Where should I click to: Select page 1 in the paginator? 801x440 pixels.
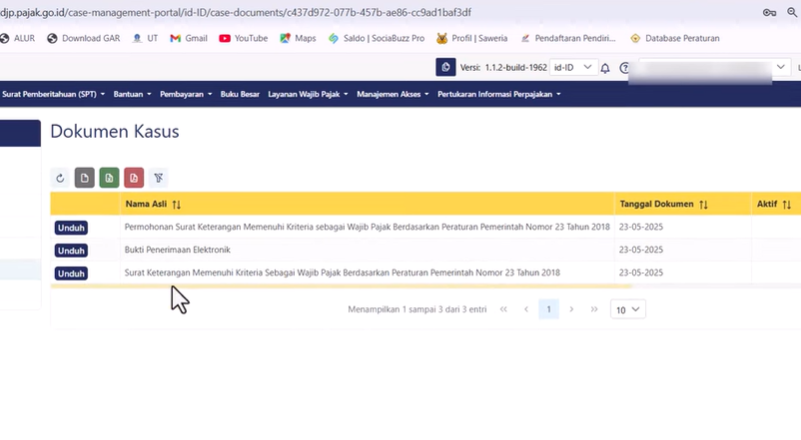coord(548,310)
